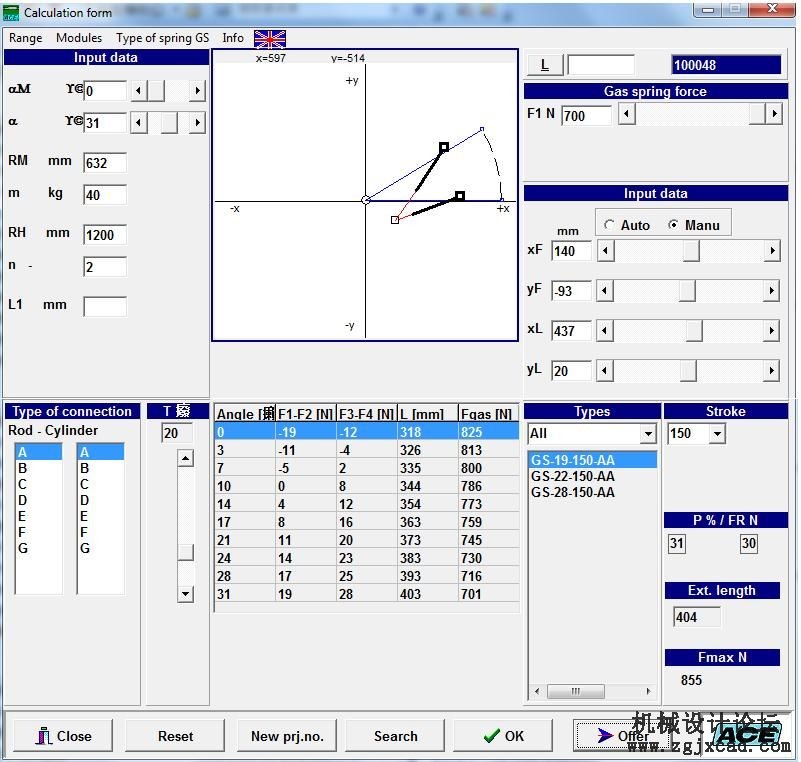The width and height of the screenshot is (801, 762).
Task: Open the Stroke 150 dropdown
Action: (717, 434)
